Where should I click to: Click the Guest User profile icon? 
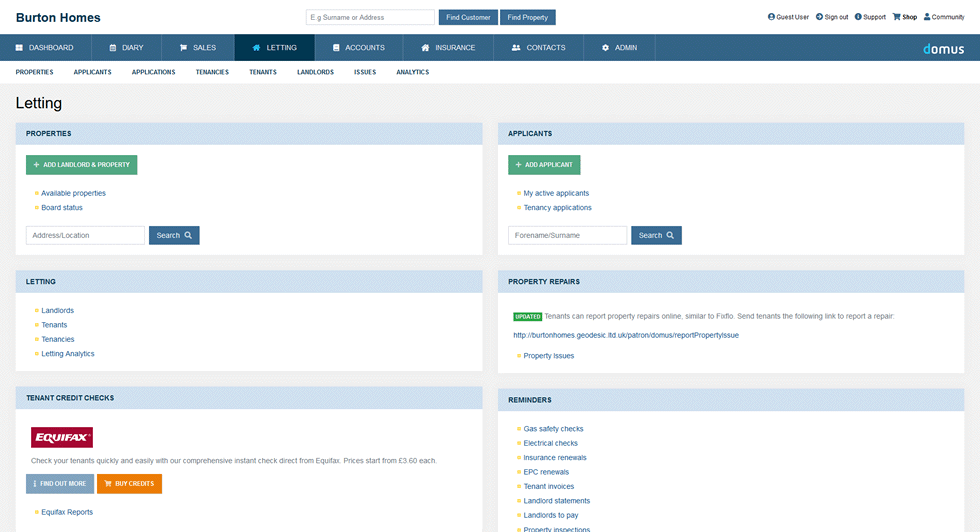pos(771,17)
